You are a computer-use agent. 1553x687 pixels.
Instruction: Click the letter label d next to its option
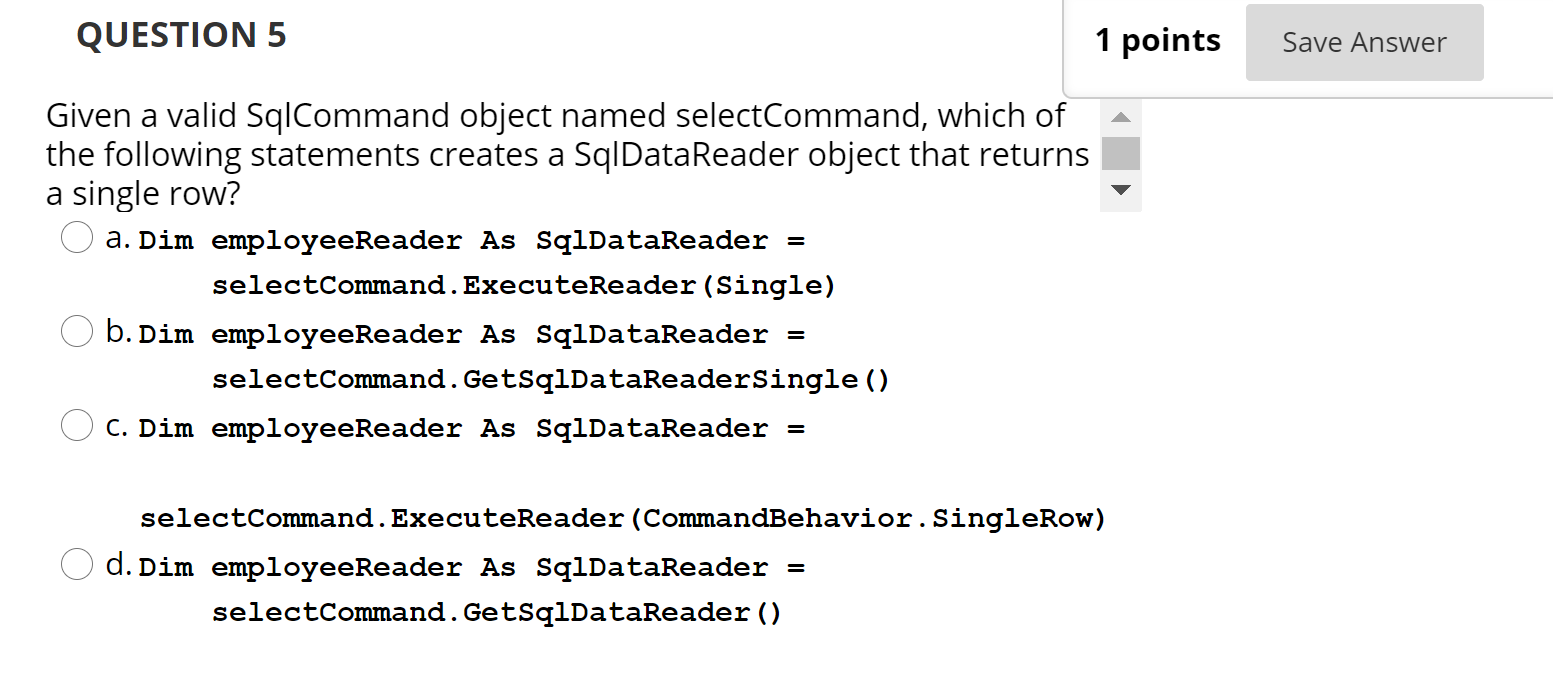pos(113,564)
